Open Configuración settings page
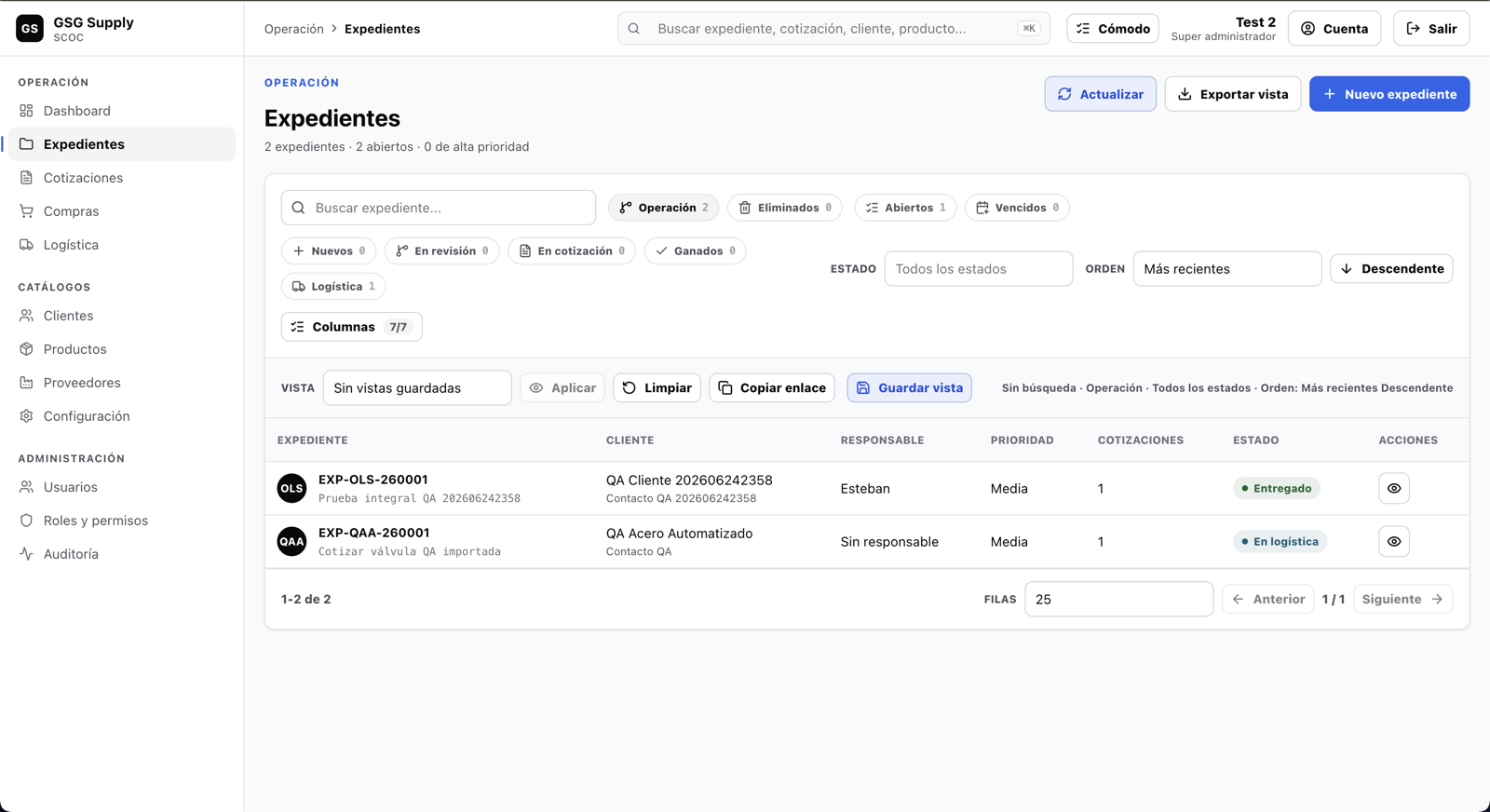Viewport: 1490px width, 812px height. point(122,416)
